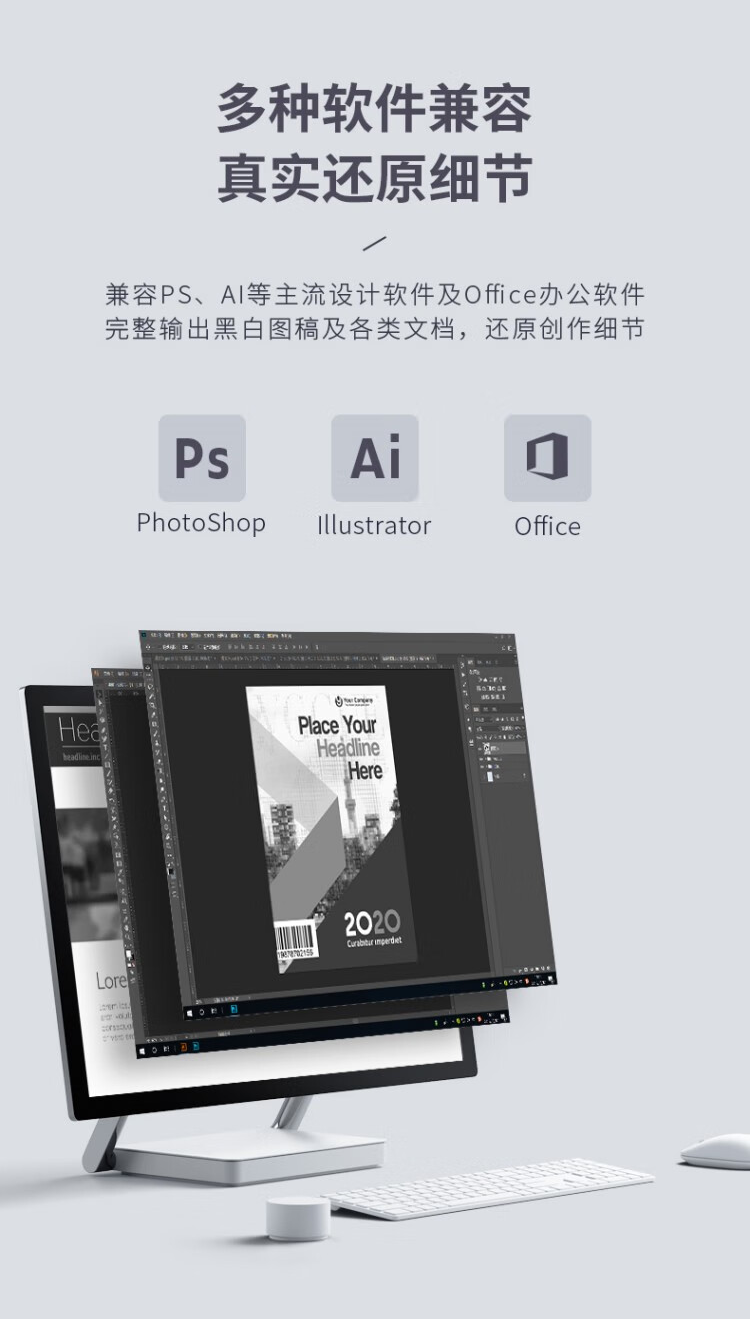750x1319 pixels.
Task: Click the Ps Photoshop app icon
Action: pyautogui.click(x=202, y=458)
